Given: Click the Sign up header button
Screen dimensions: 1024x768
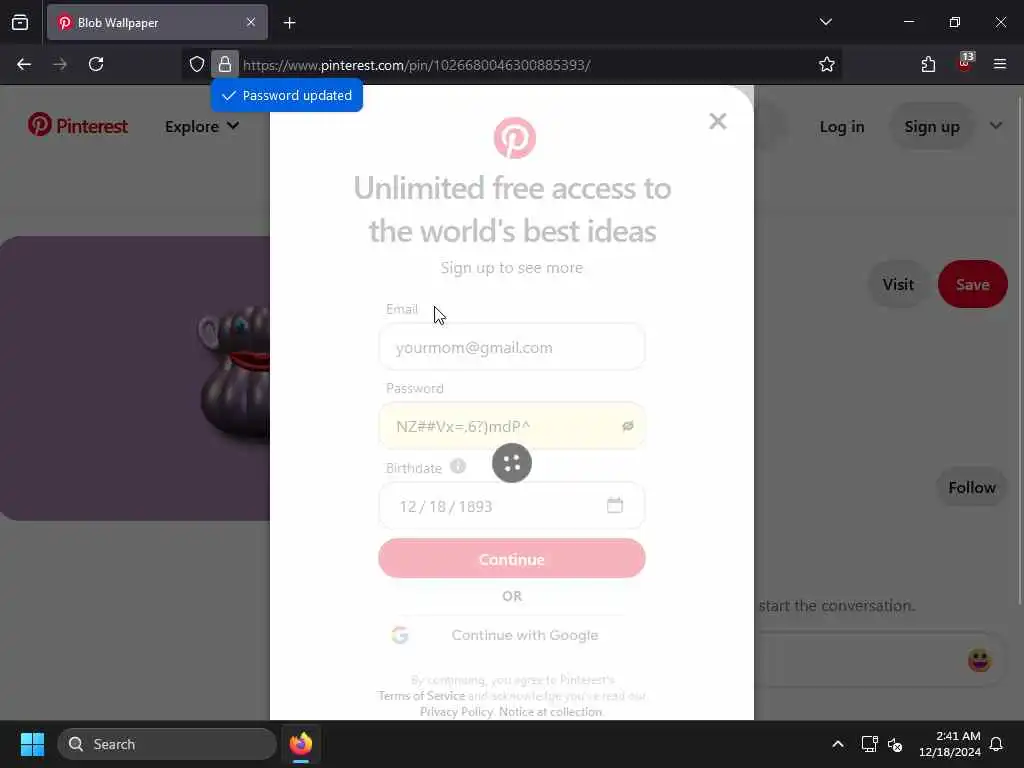Looking at the screenshot, I should coord(932,127).
